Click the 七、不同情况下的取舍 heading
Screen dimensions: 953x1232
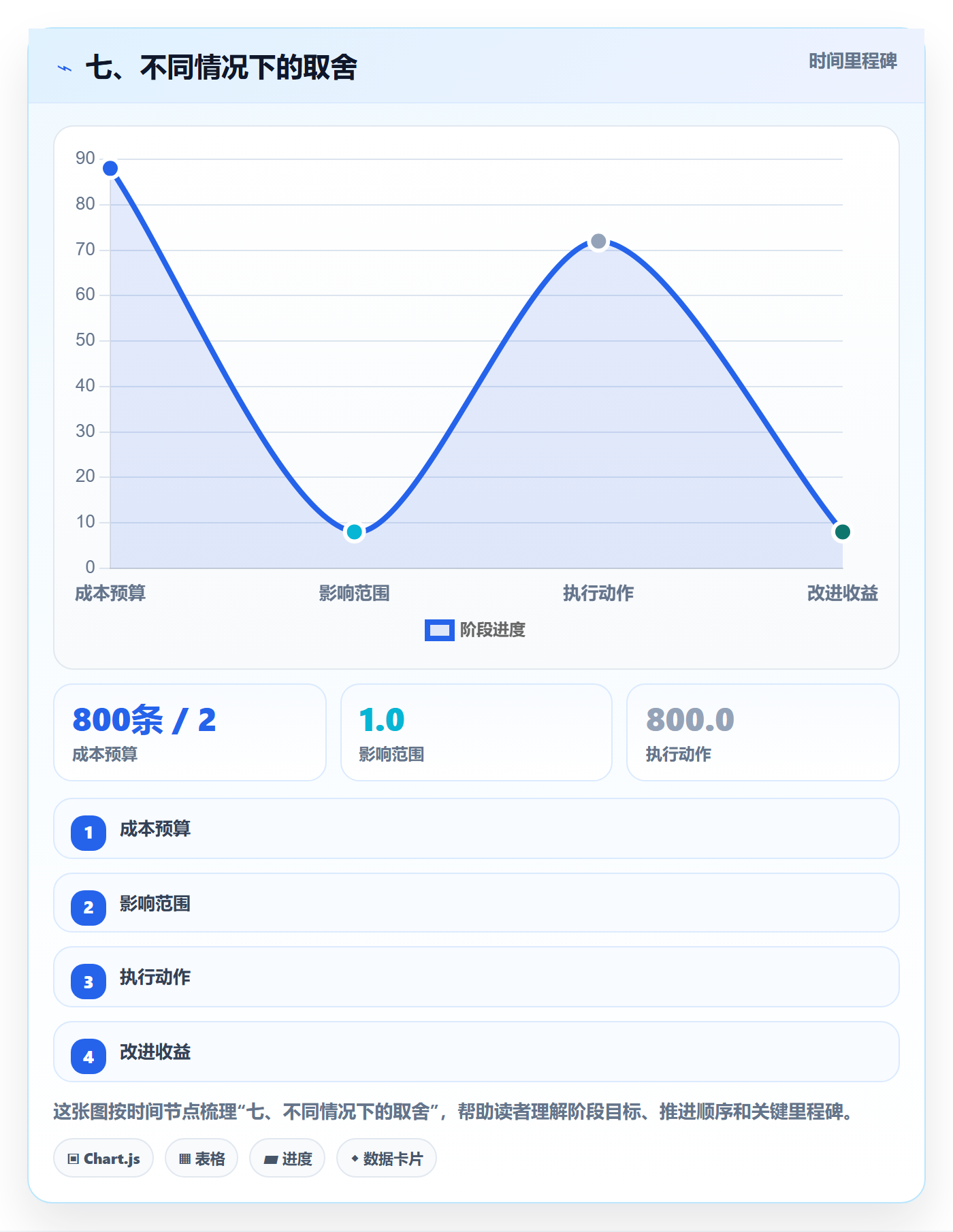coord(221,67)
